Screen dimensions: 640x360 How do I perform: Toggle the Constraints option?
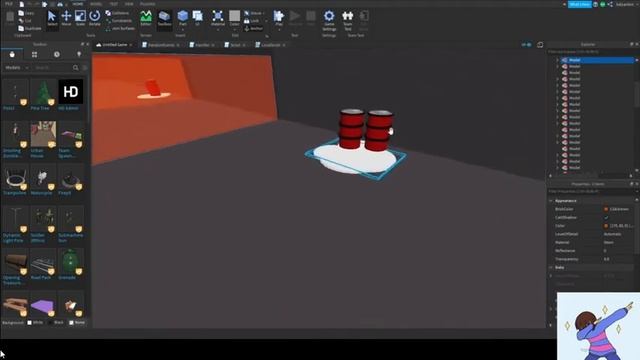[x=119, y=21]
